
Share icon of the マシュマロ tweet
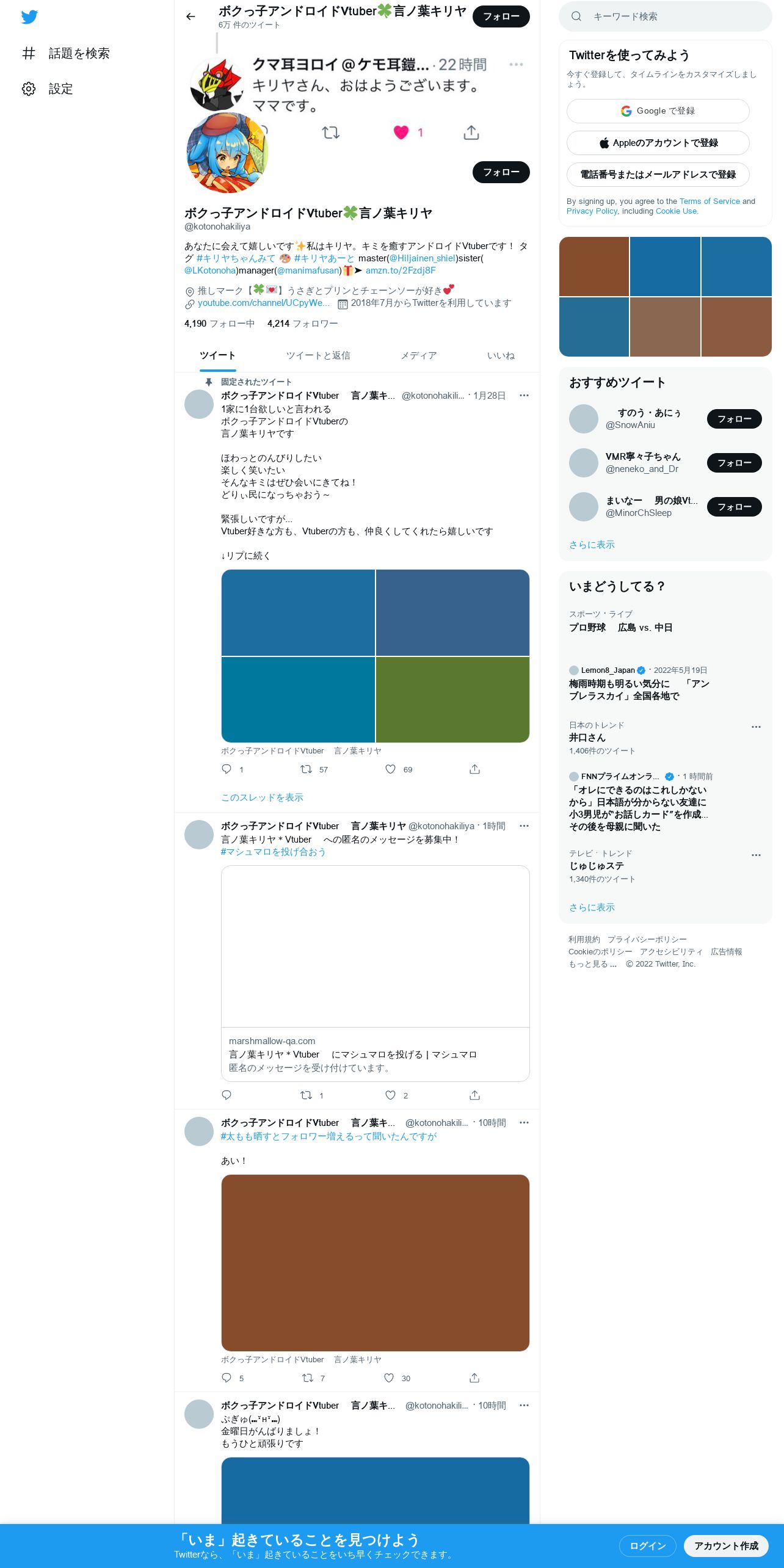(474, 1095)
